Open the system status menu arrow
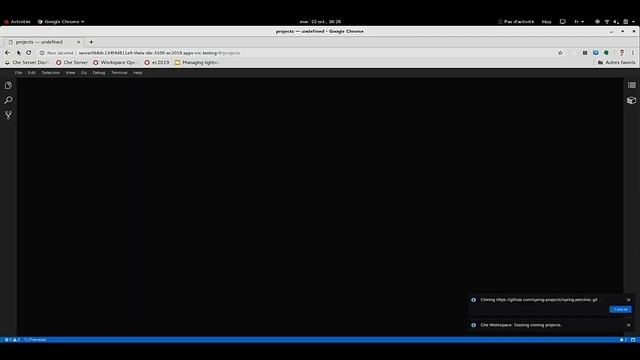This screenshot has width=640, height=360. pos(633,22)
